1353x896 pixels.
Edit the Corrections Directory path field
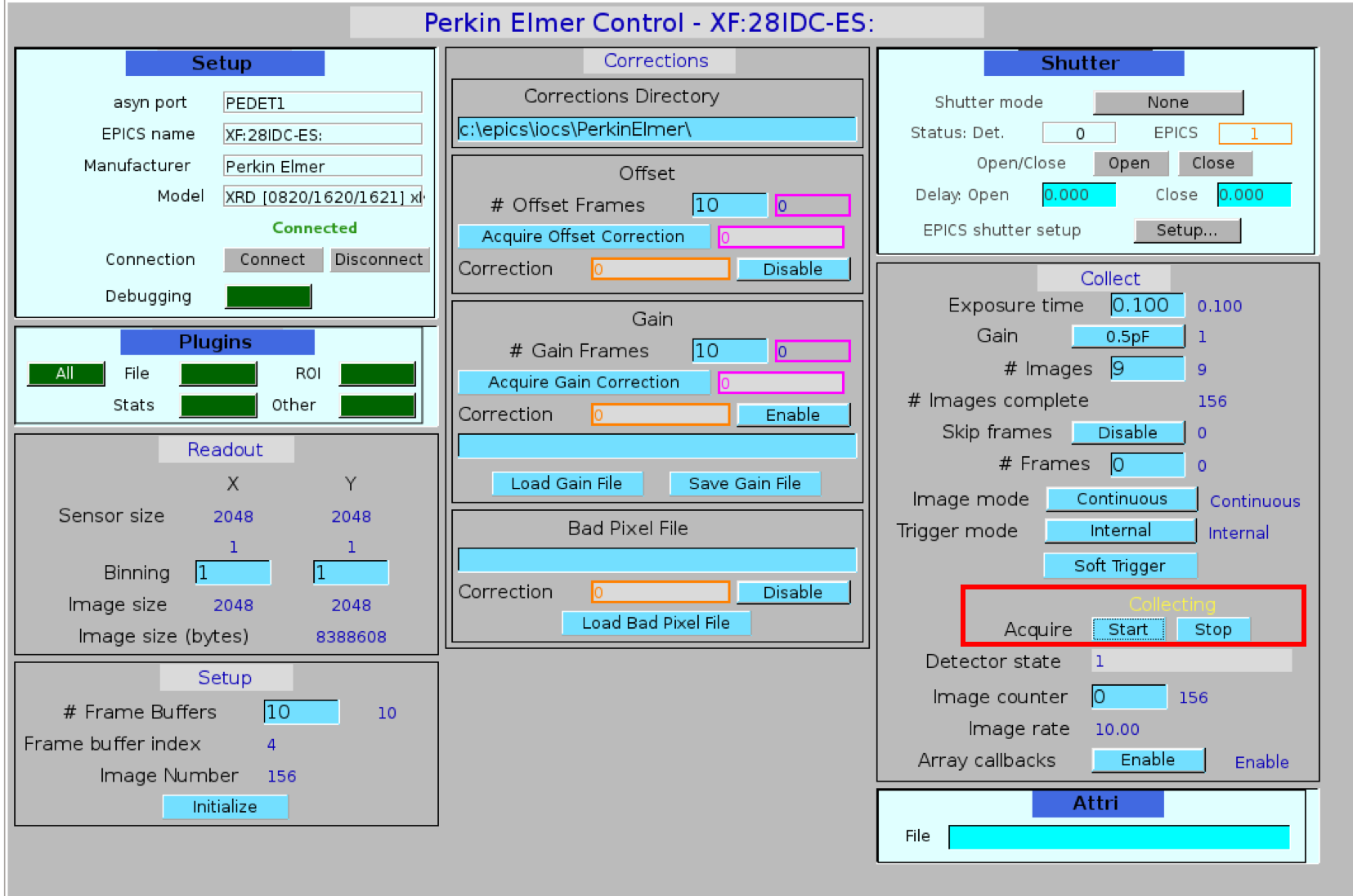coord(656,129)
